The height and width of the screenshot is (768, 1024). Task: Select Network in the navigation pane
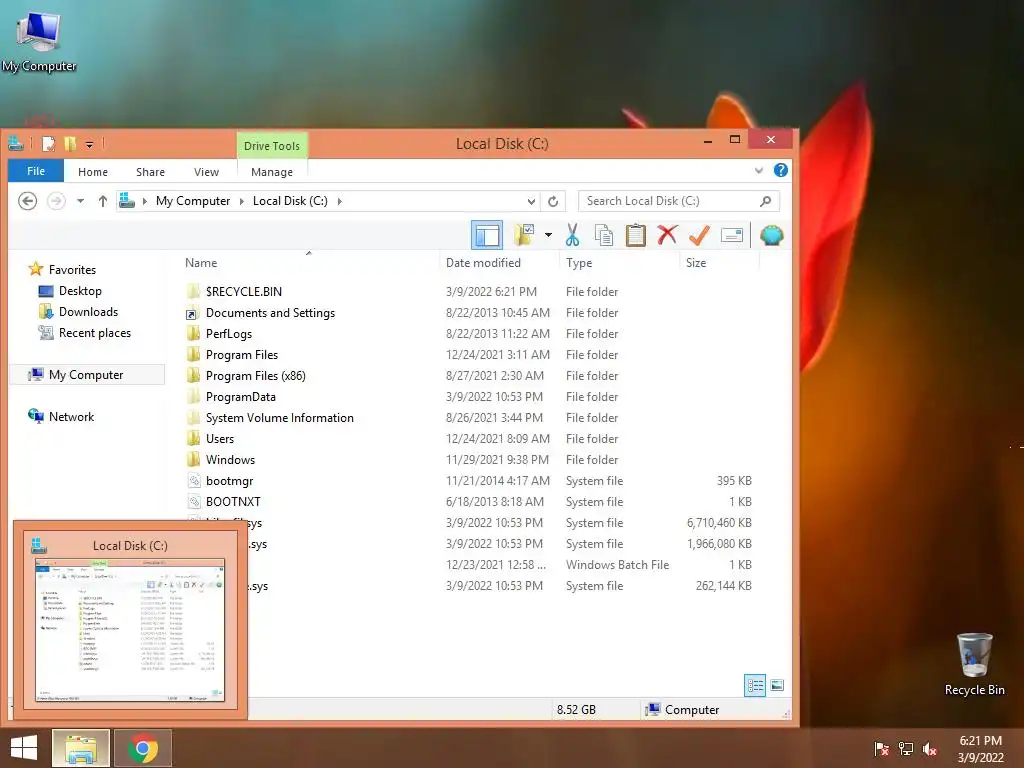pyautogui.click(x=71, y=417)
